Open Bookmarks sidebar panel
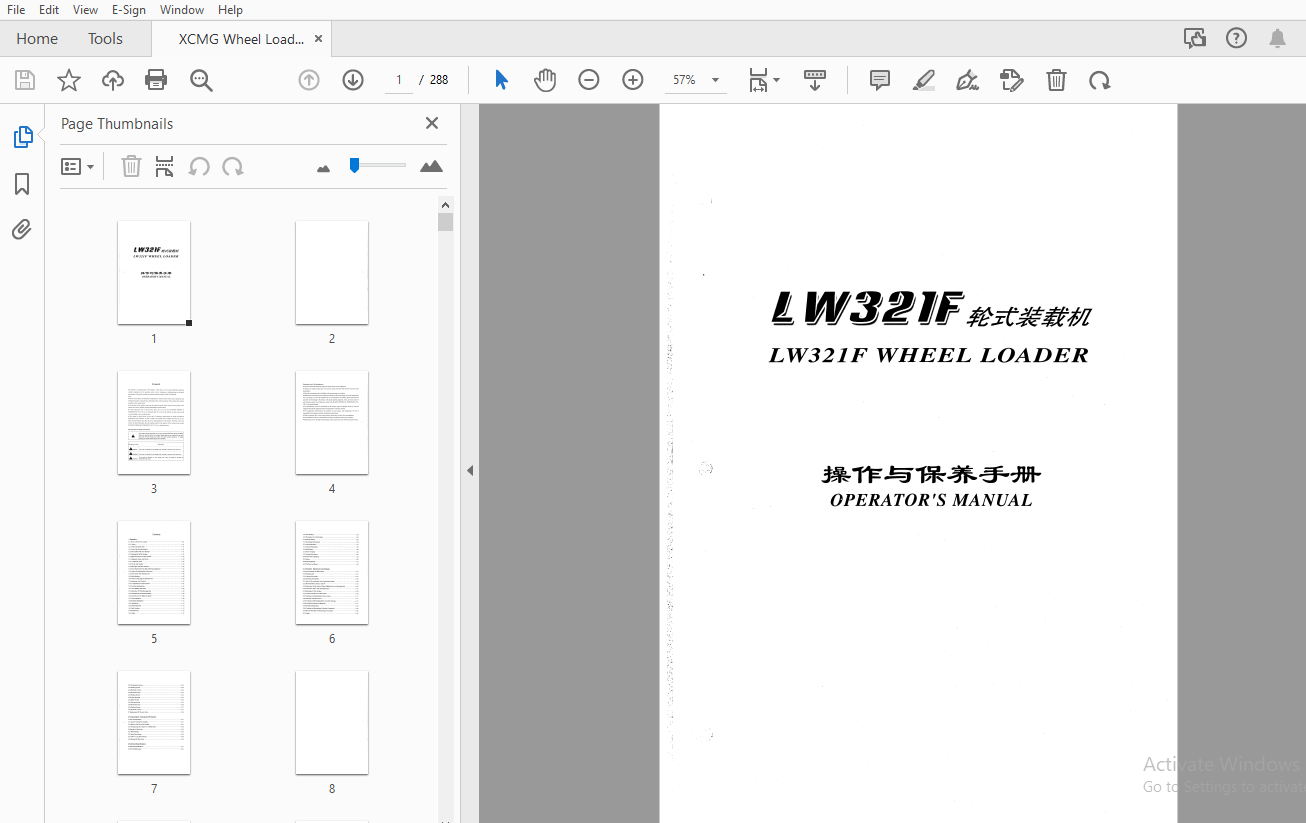Viewport: 1306px width, 823px height. pyautogui.click(x=22, y=184)
